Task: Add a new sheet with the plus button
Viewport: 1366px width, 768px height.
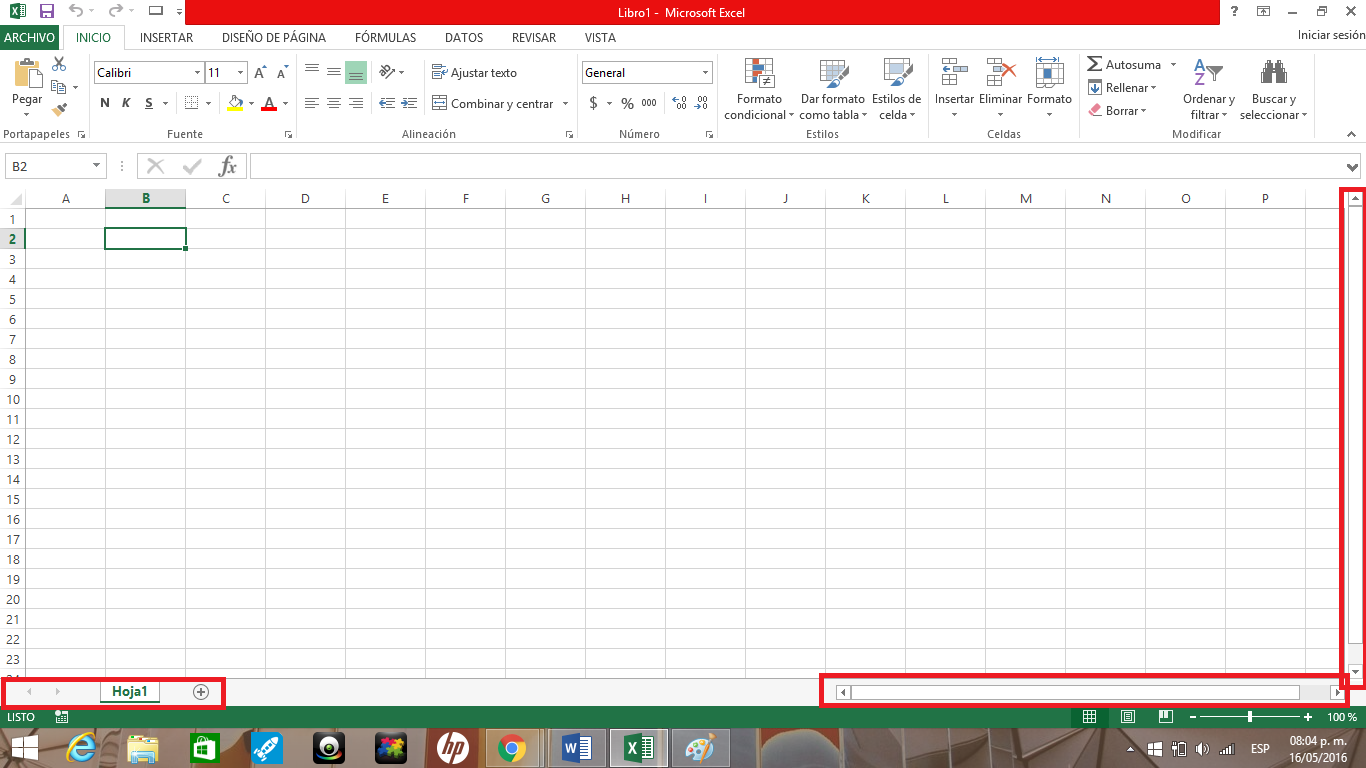Action: [x=199, y=691]
